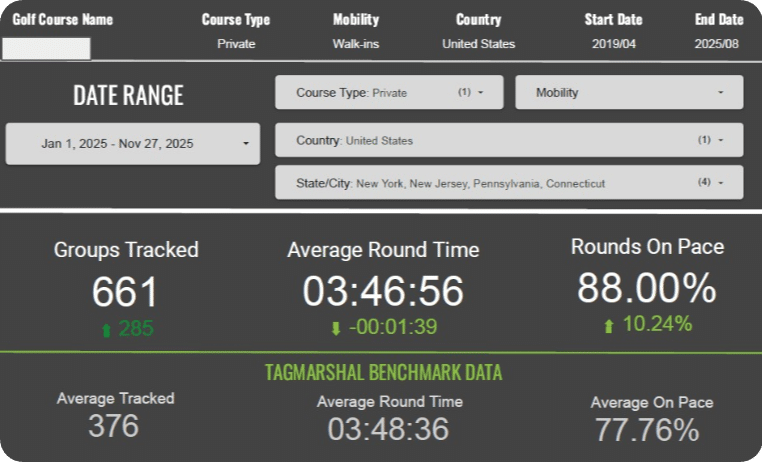Screen dimensions: 763x462
Task: Click the Golf Course Name column header
Action: point(63,19)
